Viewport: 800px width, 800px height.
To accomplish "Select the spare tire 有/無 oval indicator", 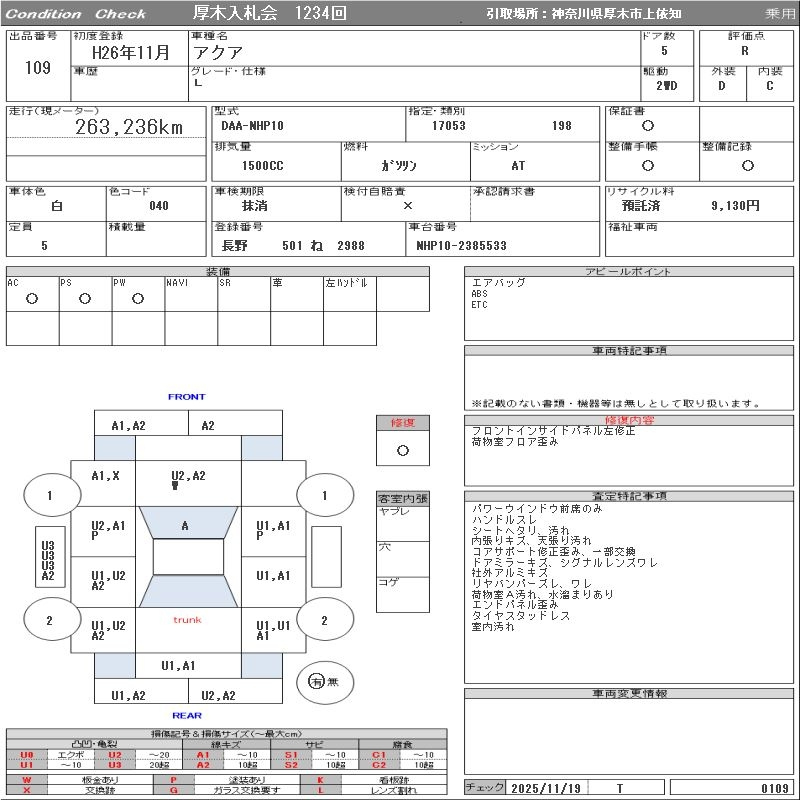I will tap(324, 682).
